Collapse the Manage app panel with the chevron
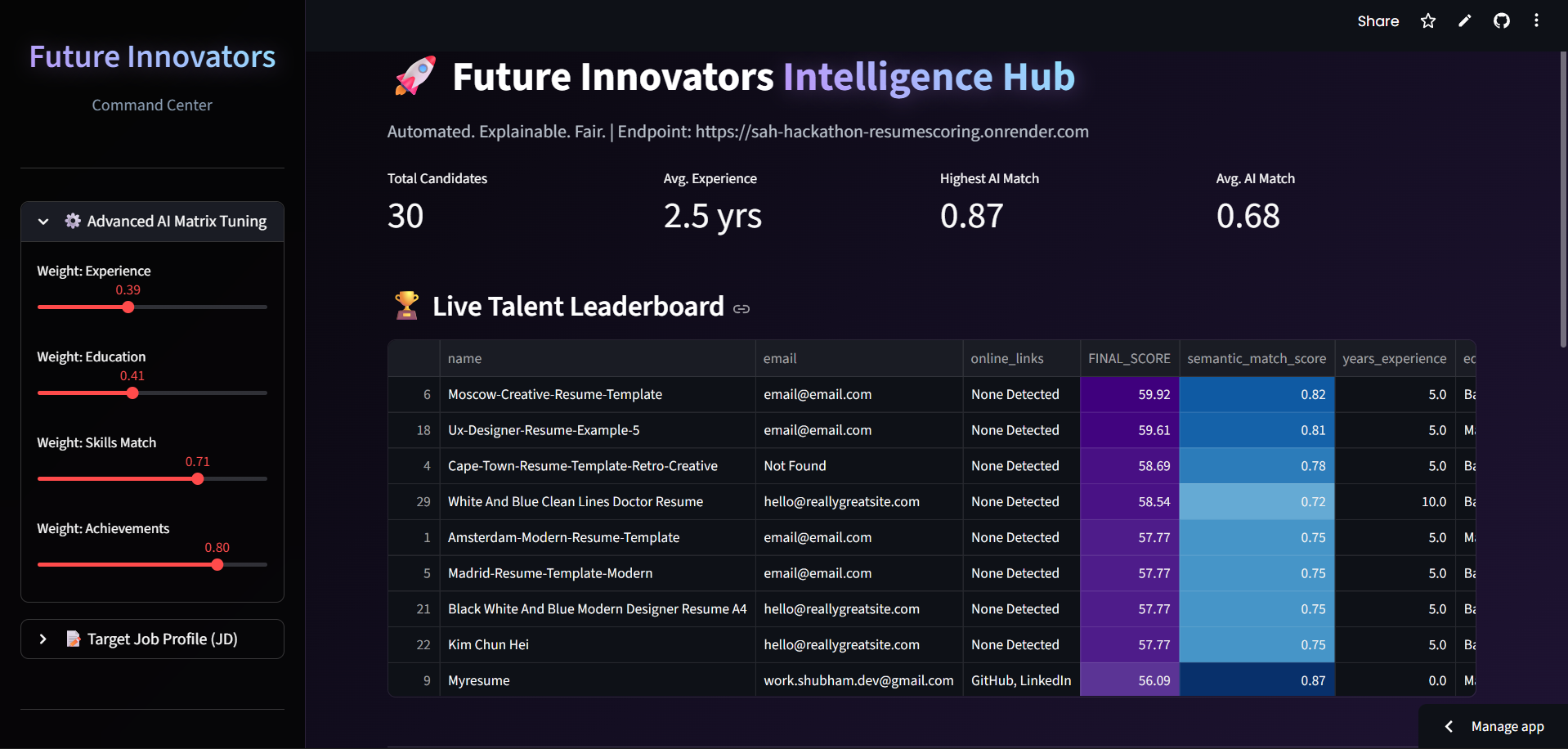Viewport: 1568px width, 749px height. (x=1449, y=726)
